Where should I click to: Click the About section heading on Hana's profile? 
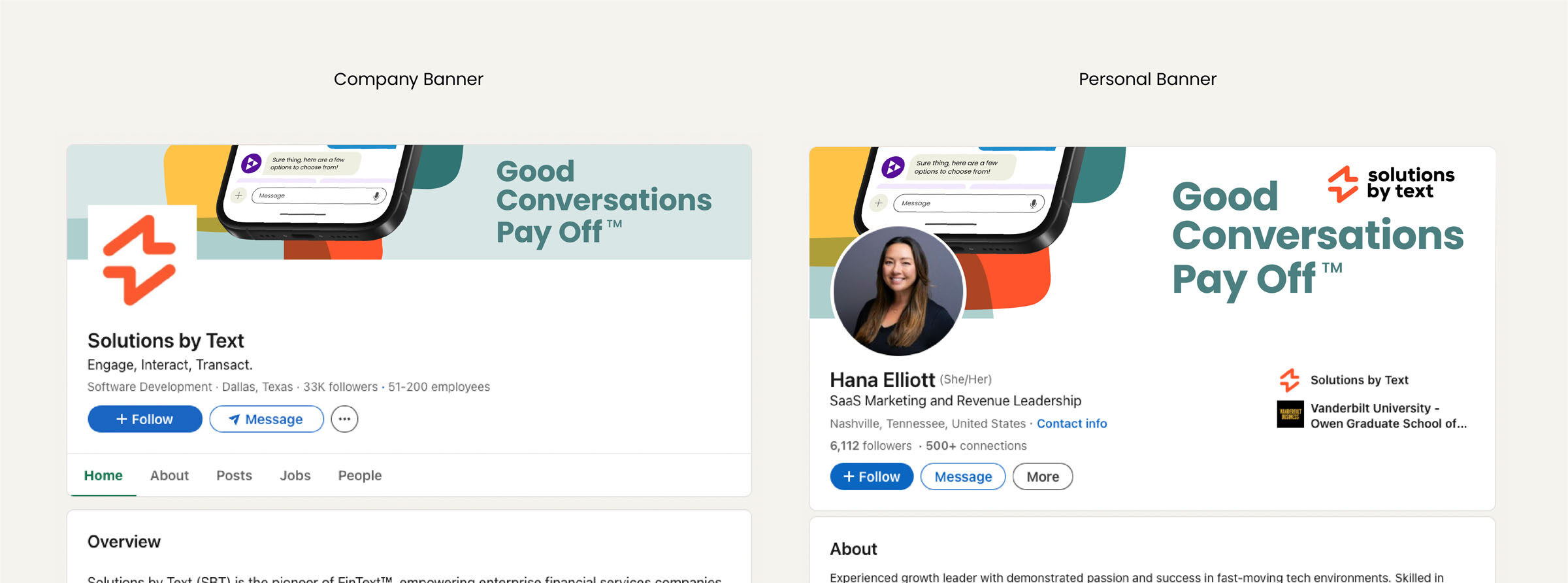pos(853,549)
